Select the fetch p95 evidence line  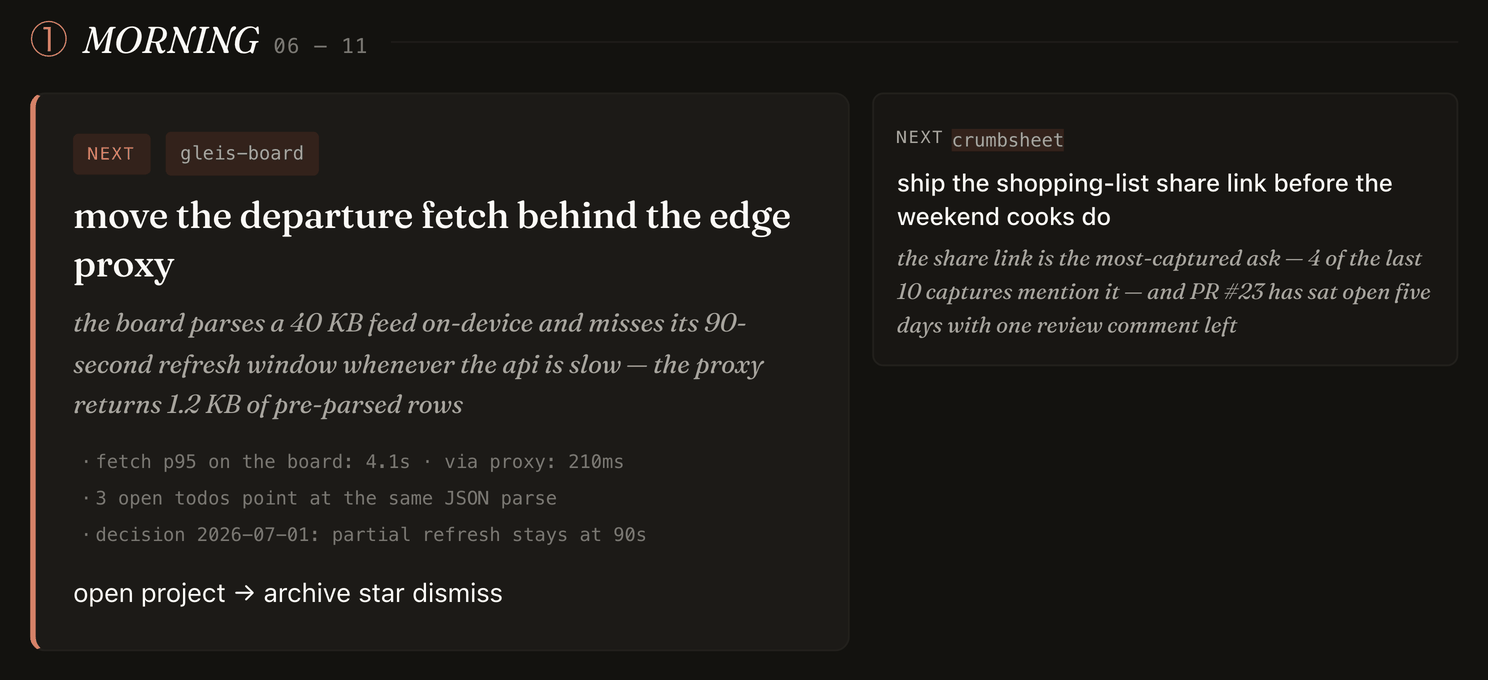[353, 462]
